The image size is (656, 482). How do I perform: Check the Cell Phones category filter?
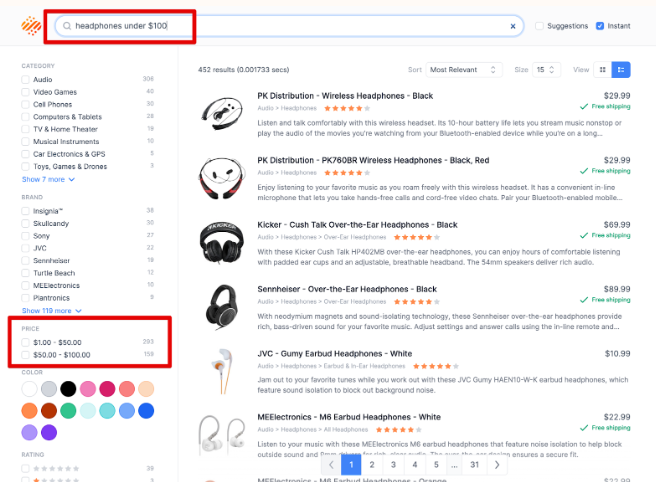pos(26,104)
